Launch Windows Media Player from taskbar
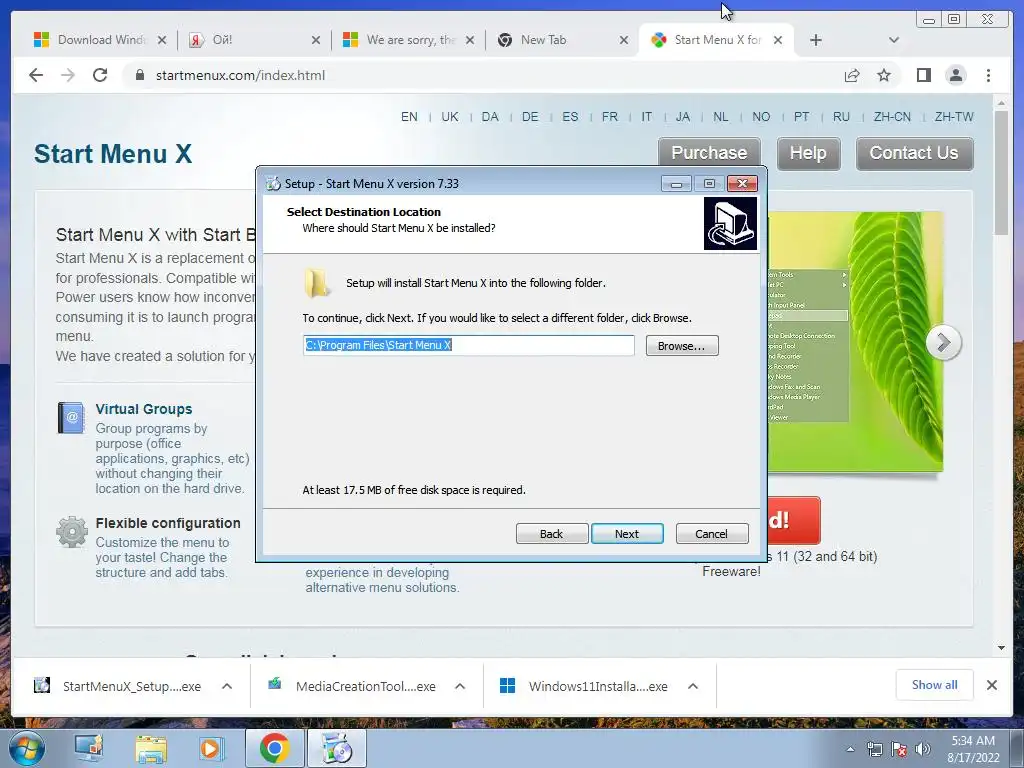 coord(210,748)
